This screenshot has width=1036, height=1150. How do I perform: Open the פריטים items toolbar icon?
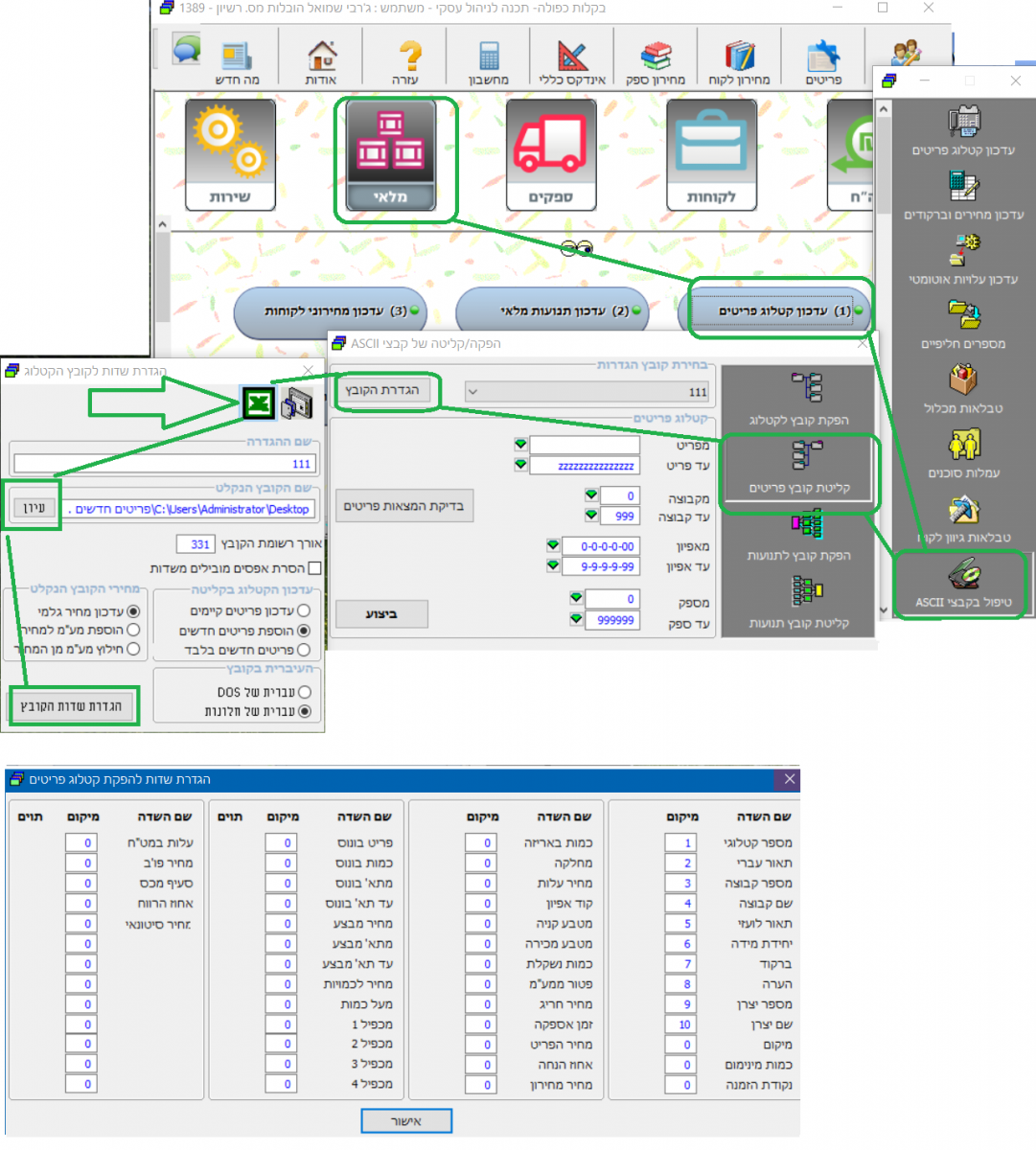tap(823, 61)
